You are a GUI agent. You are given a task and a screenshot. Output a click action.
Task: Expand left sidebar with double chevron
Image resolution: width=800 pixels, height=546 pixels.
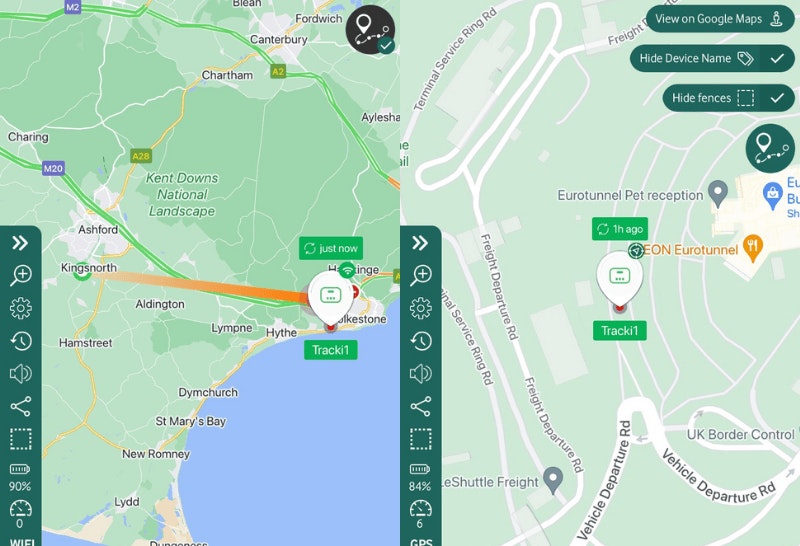click(x=20, y=242)
